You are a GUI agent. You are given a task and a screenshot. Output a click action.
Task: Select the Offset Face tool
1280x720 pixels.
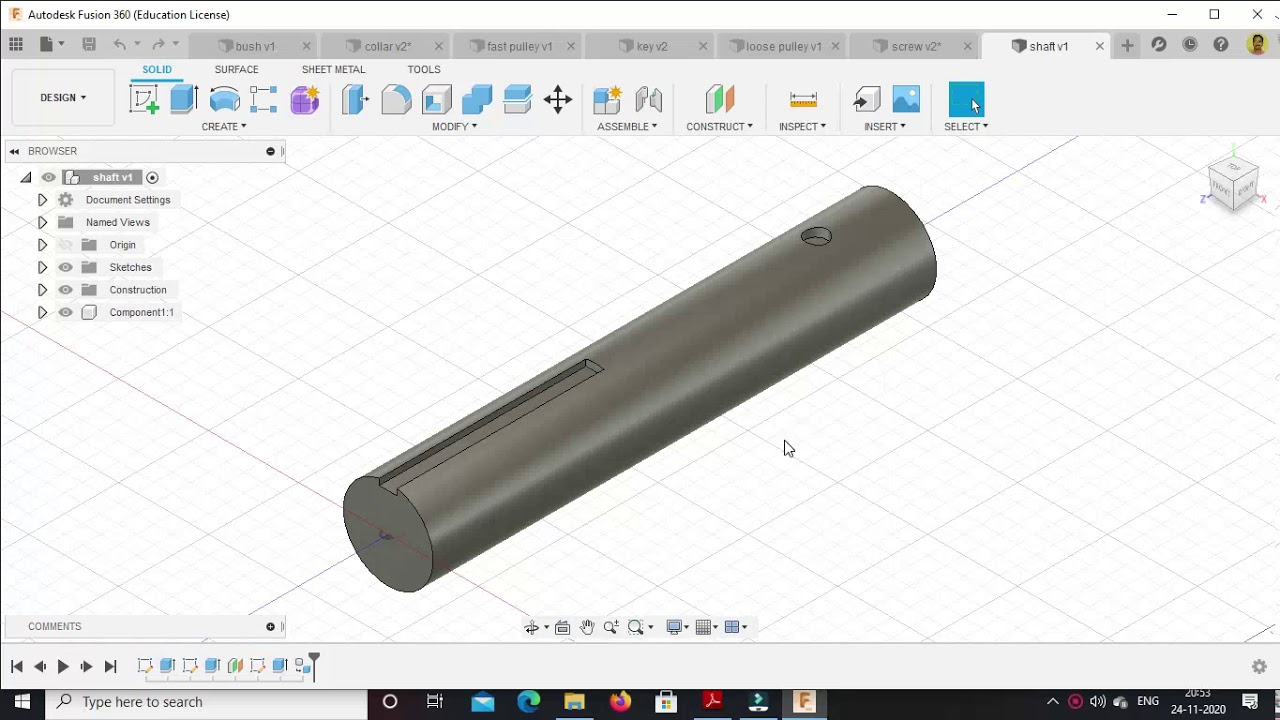pyautogui.click(x=517, y=99)
